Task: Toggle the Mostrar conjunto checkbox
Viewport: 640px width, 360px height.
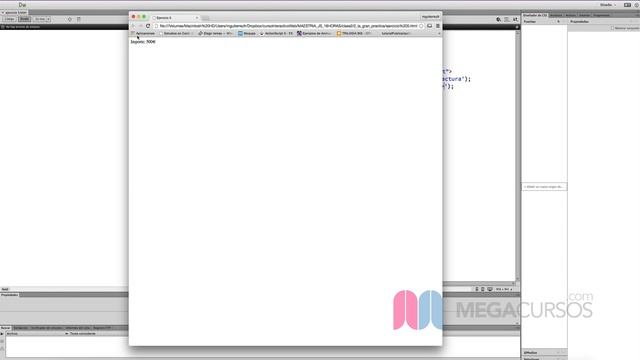Action: [613, 28]
